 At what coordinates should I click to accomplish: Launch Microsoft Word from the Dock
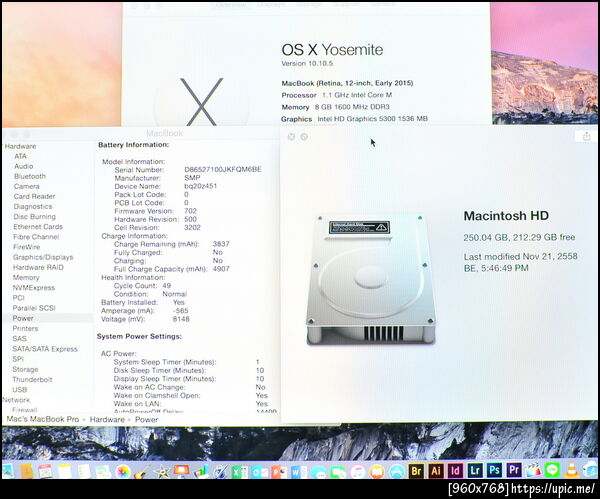click(298, 471)
